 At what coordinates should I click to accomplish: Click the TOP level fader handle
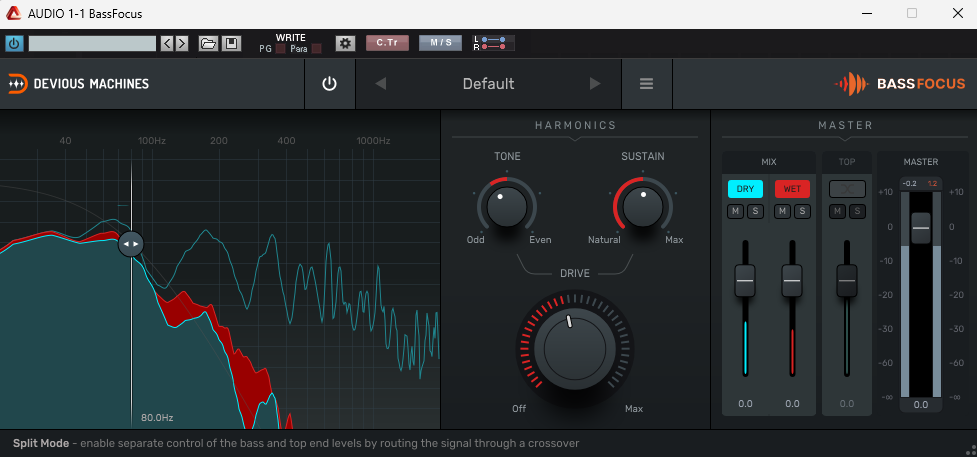click(x=847, y=281)
